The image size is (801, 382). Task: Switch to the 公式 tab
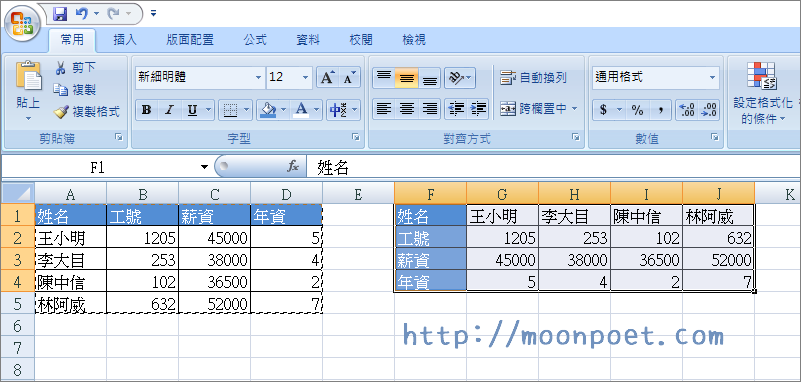pyautogui.click(x=255, y=40)
